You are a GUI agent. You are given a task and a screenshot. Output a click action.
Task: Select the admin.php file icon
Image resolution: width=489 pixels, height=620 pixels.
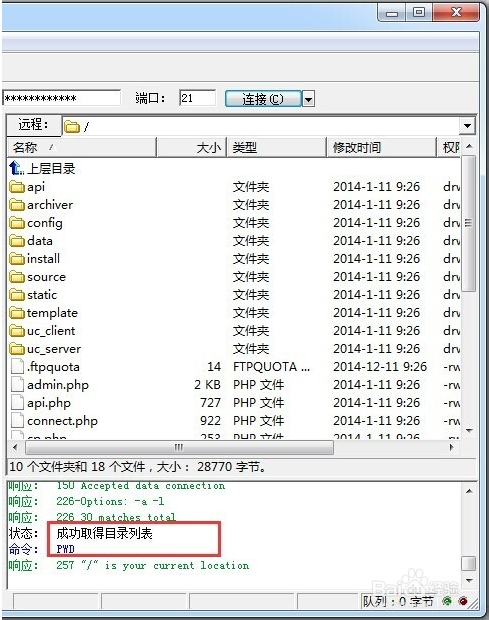point(17,385)
